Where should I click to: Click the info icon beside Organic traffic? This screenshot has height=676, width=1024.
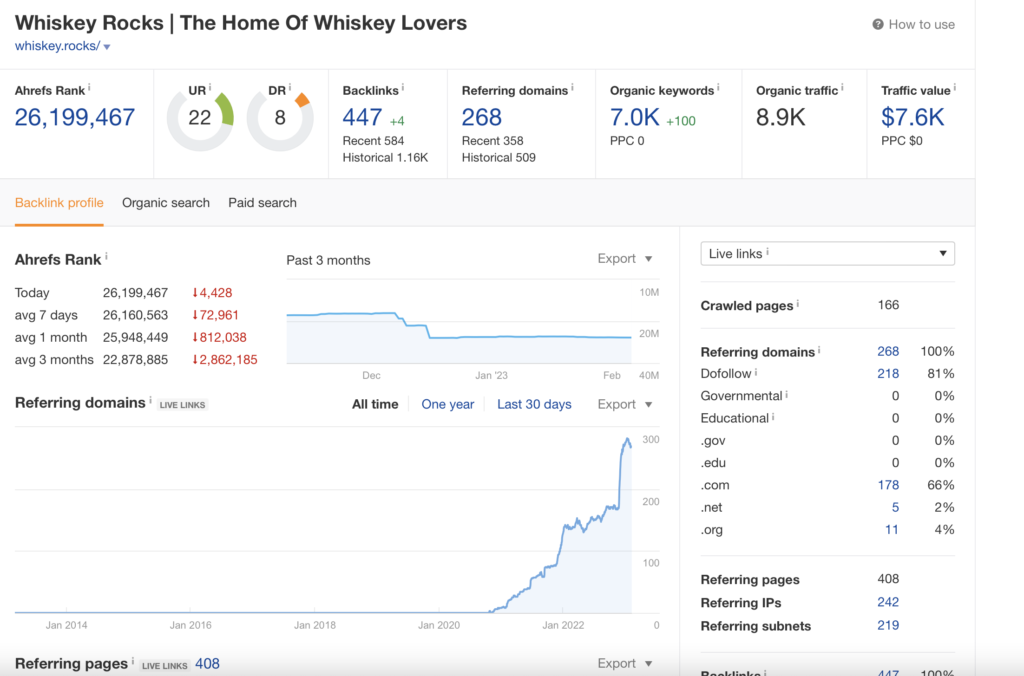(x=842, y=87)
